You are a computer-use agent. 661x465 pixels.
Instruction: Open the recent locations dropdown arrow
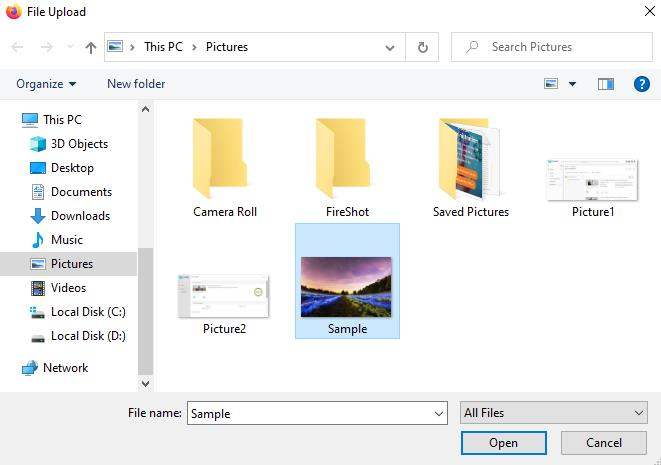pos(70,47)
